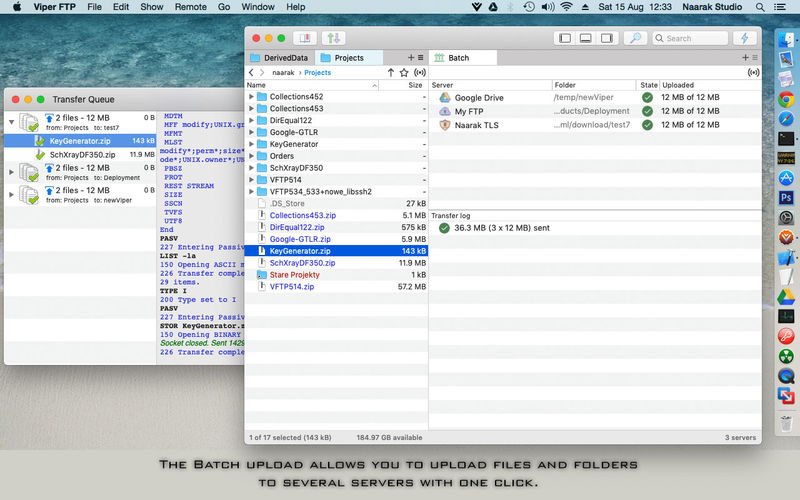This screenshot has height=500, width=800.
Task: Toggle the bottom panel view button
Action: pos(585,38)
